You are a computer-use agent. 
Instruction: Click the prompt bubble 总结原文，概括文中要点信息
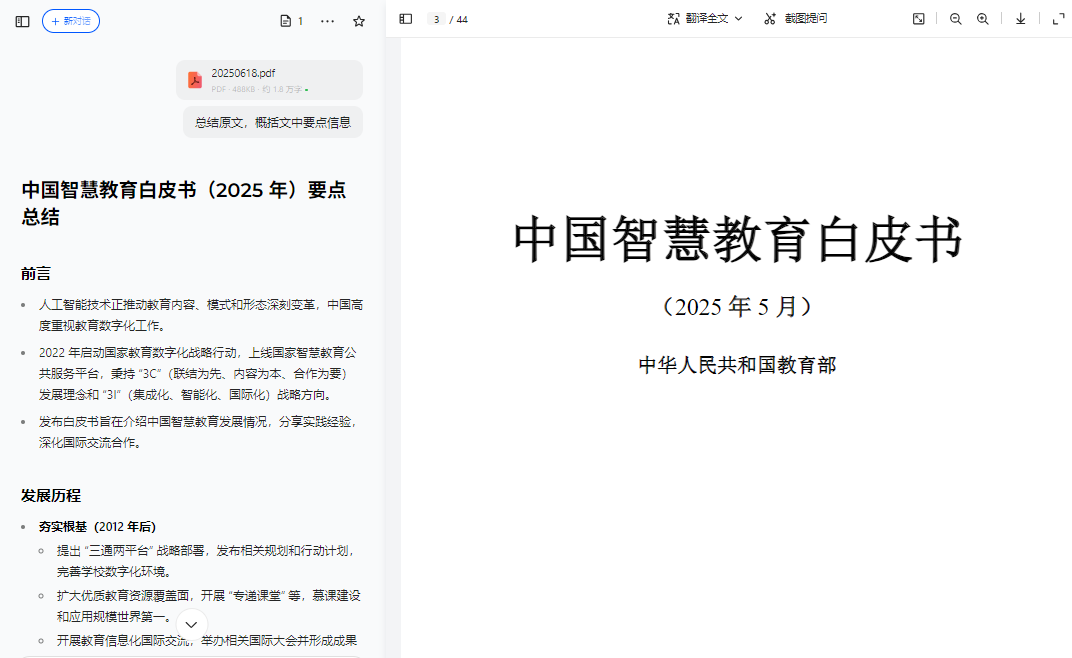[x=272, y=121]
